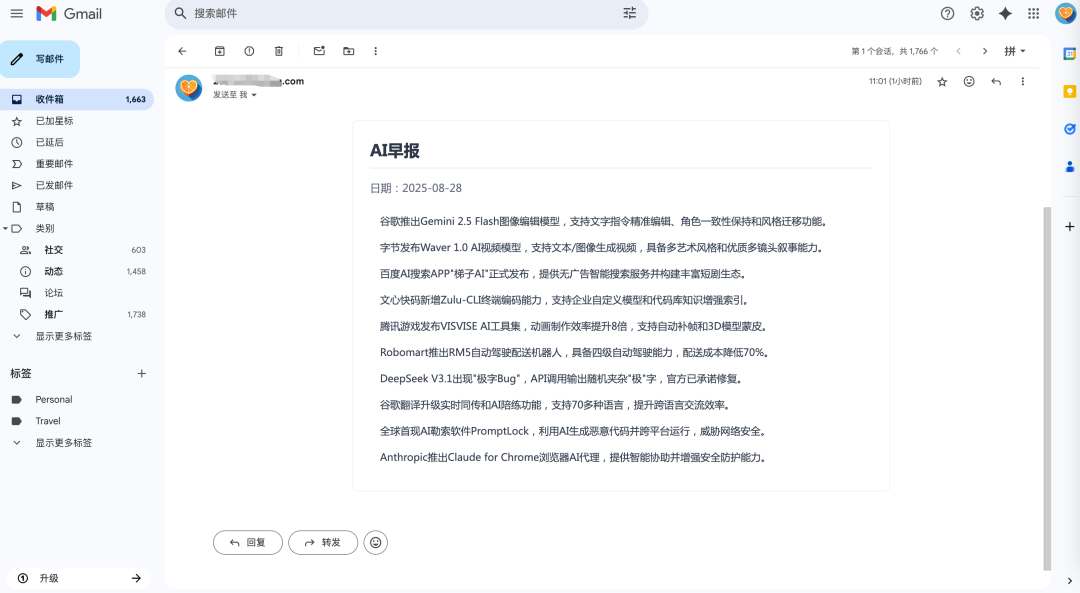
Task: Mark the email as unread
Action: tap(319, 51)
